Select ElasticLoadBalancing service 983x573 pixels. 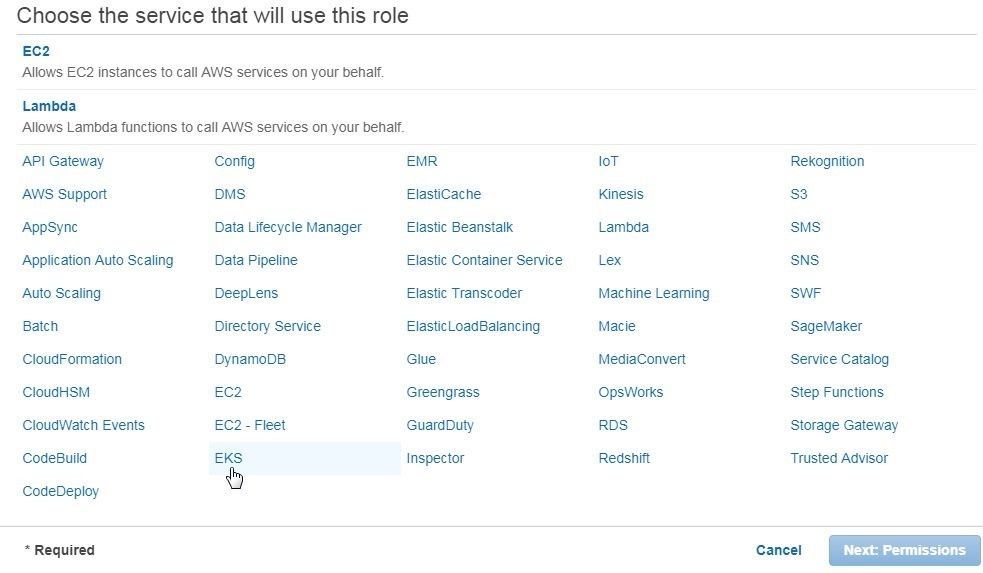[x=473, y=326]
